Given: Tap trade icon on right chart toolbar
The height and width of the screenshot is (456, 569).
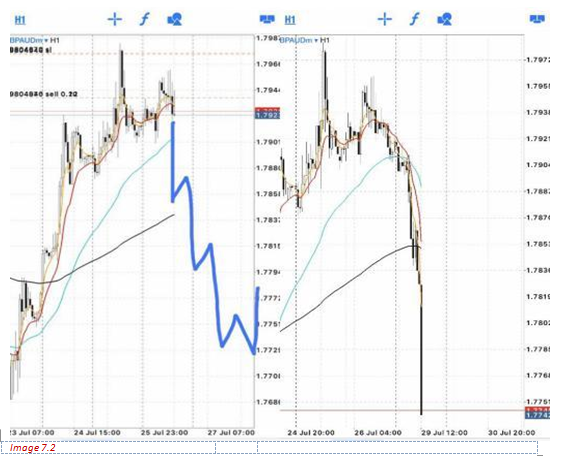Looking at the screenshot, I should [537, 19].
